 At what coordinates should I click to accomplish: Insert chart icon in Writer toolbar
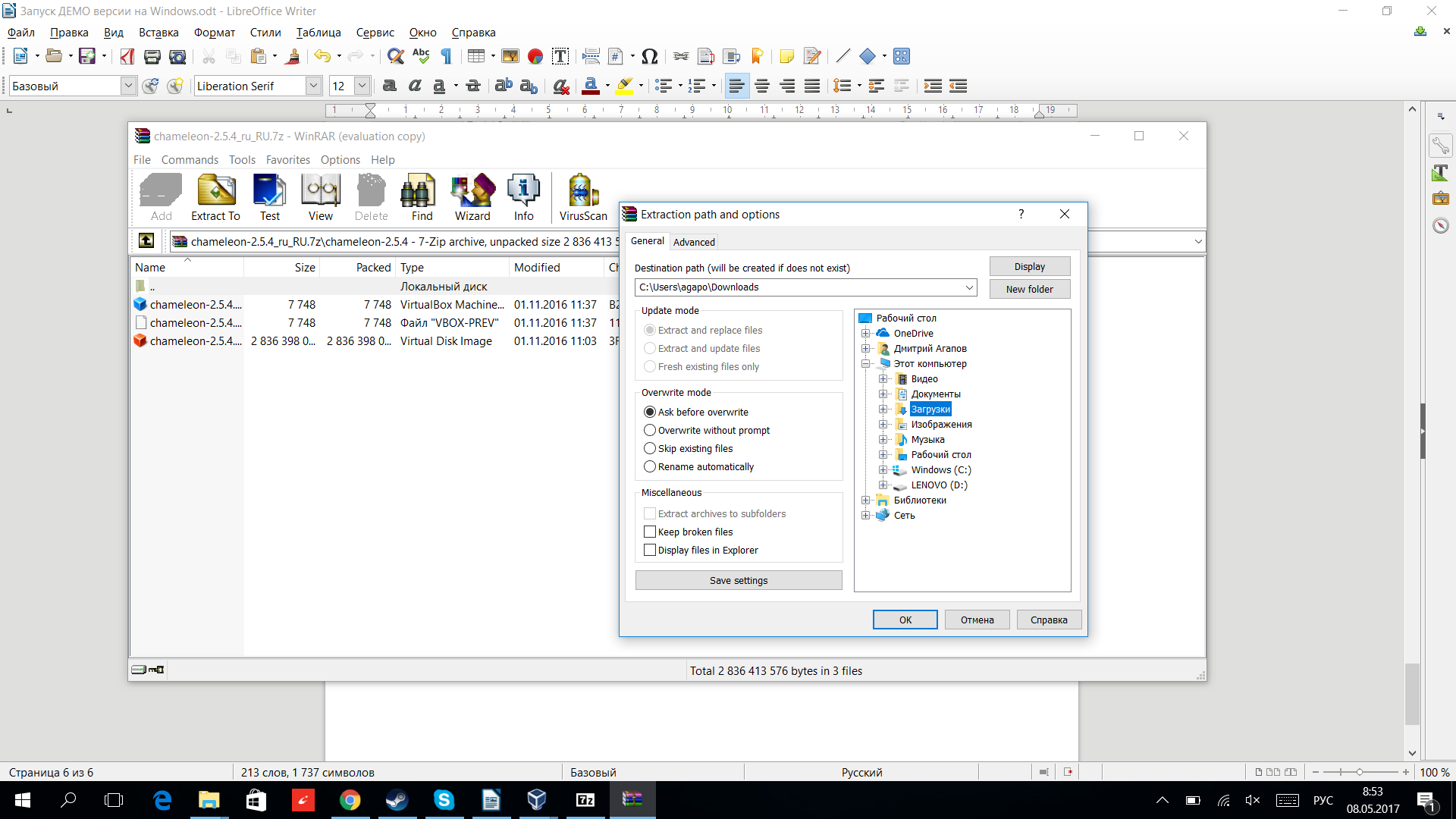(535, 56)
